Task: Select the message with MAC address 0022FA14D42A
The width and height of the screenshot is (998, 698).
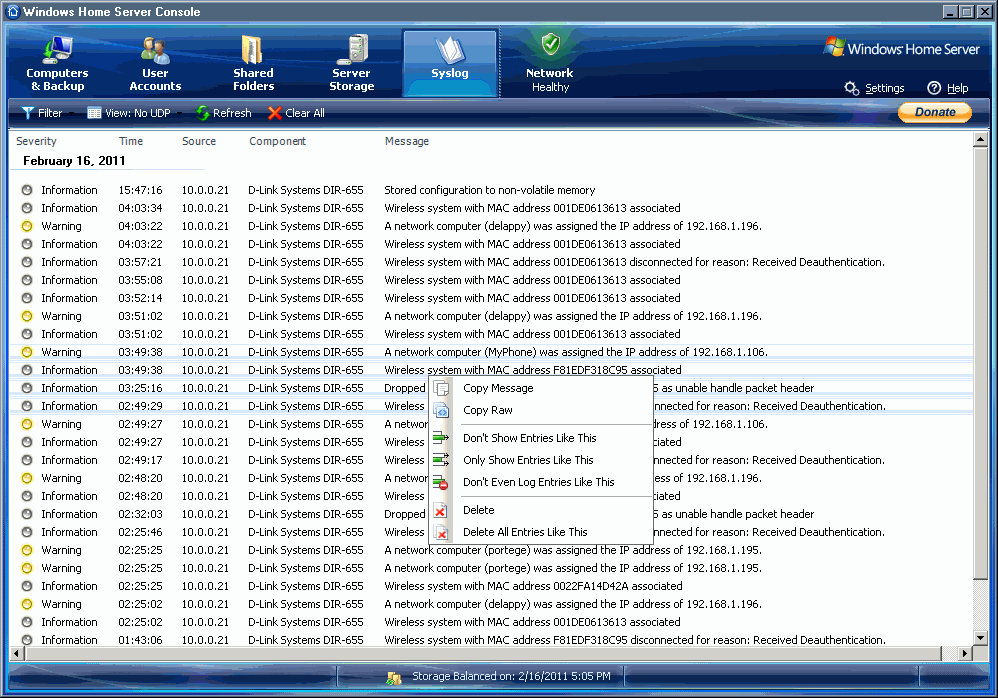Action: tap(533, 586)
